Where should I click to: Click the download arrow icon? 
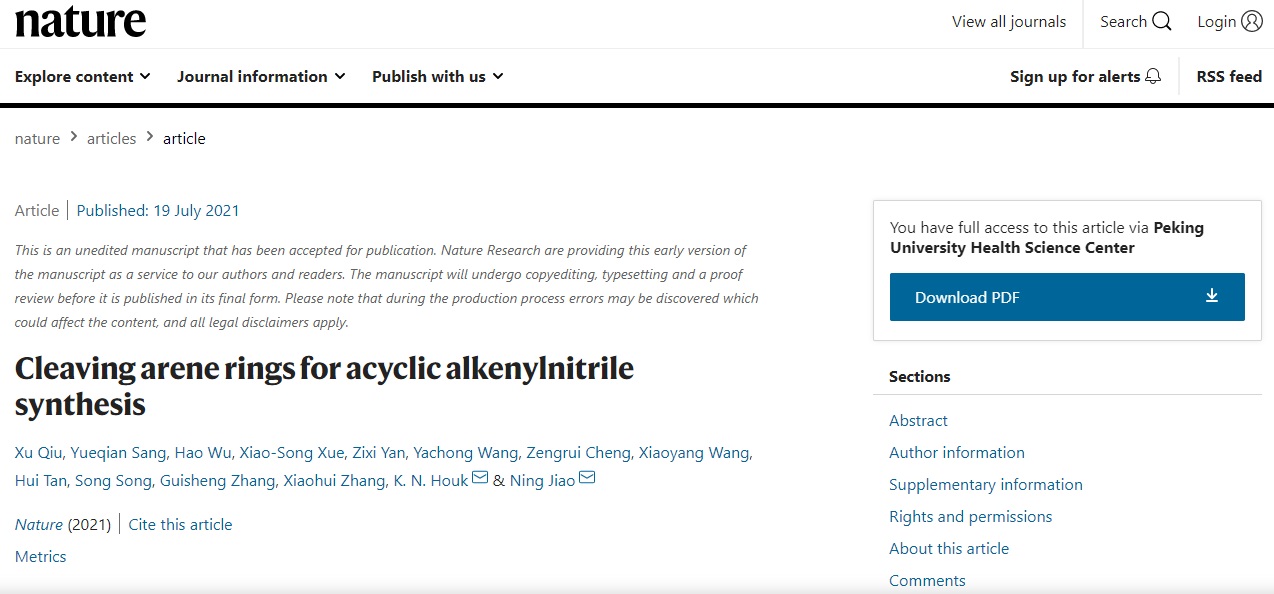(x=1212, y=296)
